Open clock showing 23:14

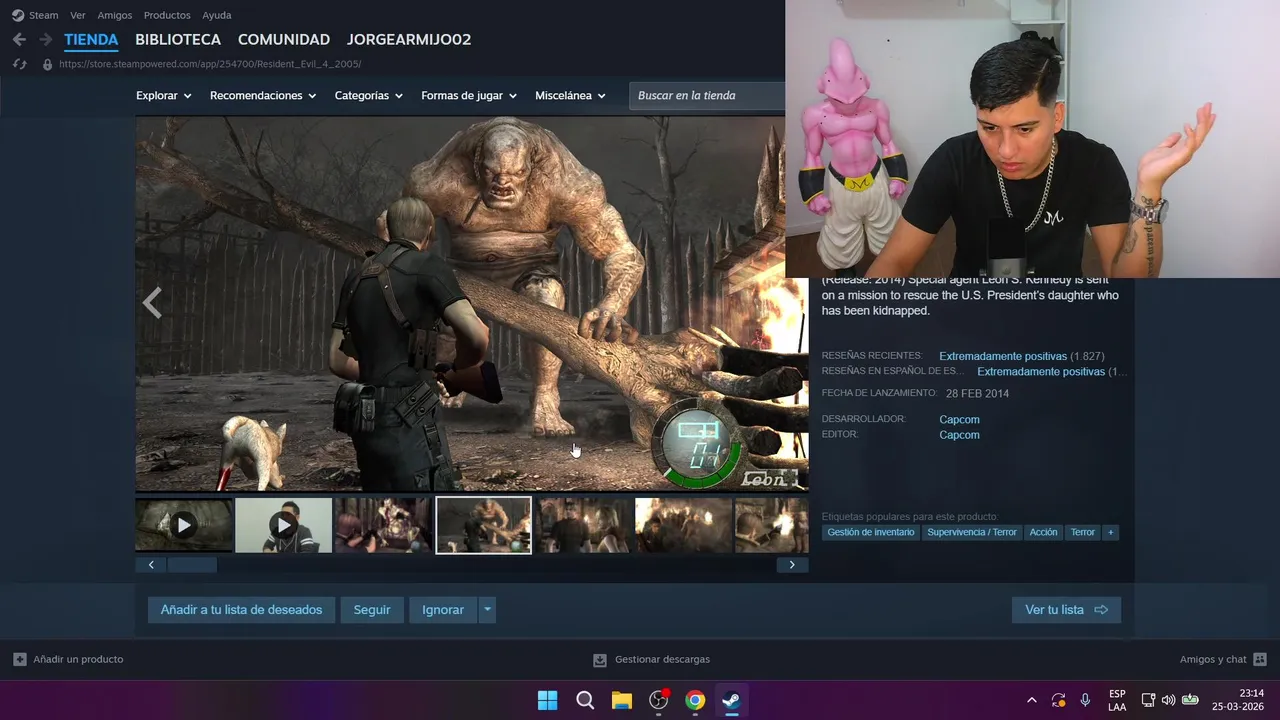coord(1238,700)
